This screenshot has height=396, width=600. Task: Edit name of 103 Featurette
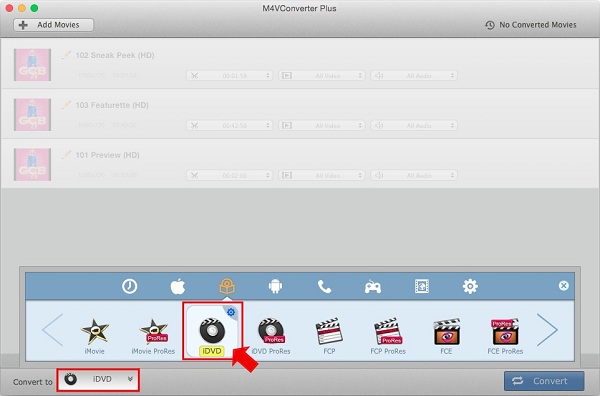pyautogui.click(x=67, y=105)
